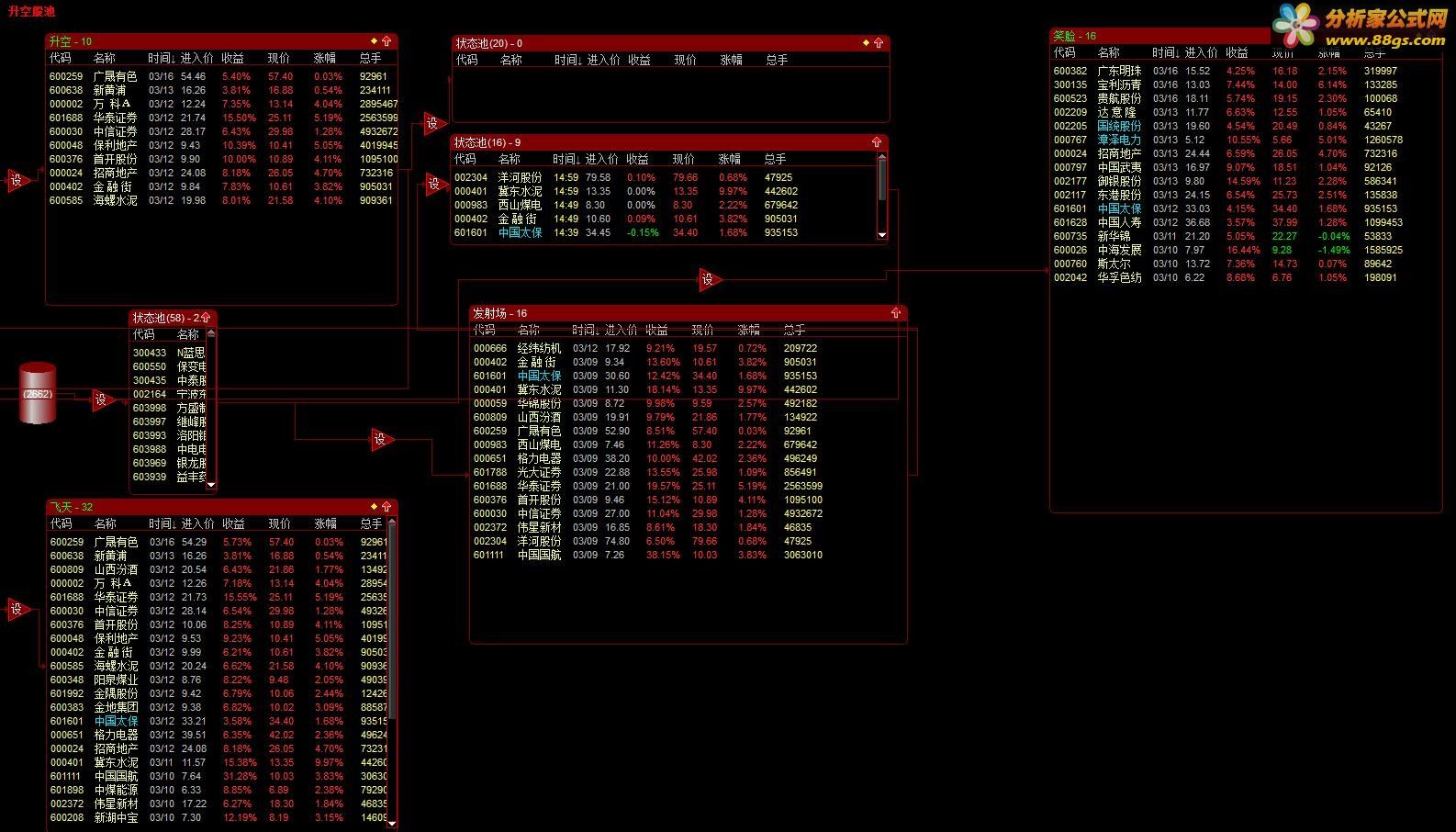Image resolution: width=1456 pixels, height=832 pixels.
Task: Select 000767 漳泽电力 row in 笑脸
Action: pyautogui.click(x=1246, y=140)
